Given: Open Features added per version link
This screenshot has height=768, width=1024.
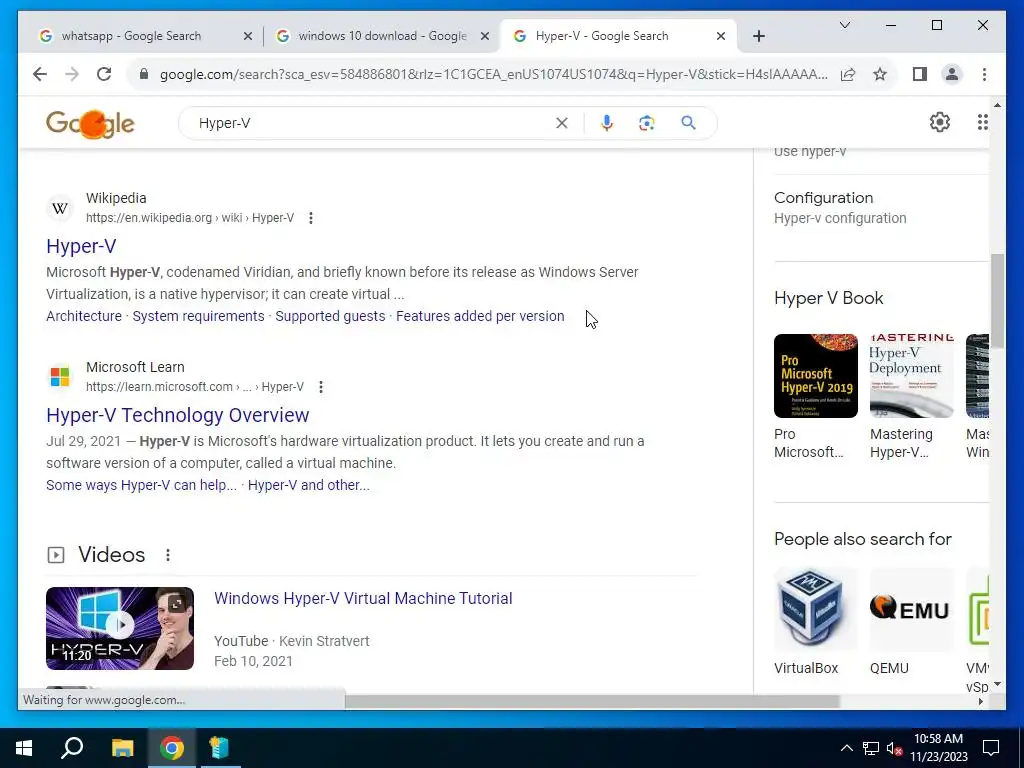Looking at the screenshot, I should coord(480,316).
